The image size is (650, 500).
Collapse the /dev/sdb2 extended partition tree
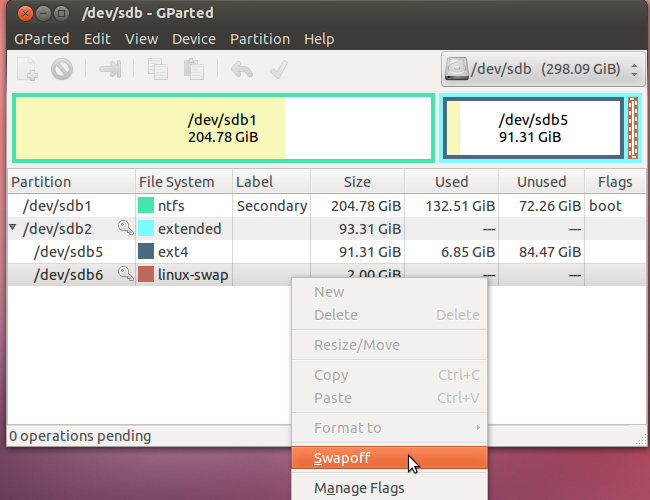tap(13, 227)
